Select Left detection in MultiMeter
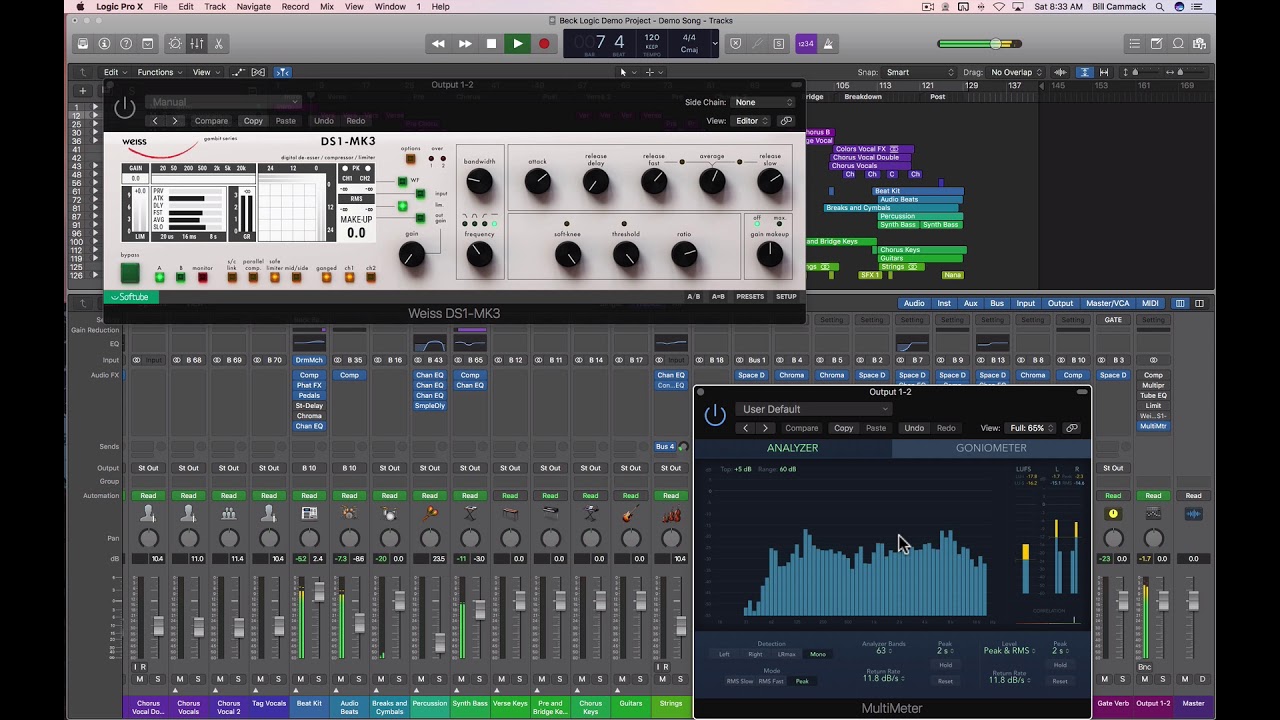Image resolution: width=1280 pixels, height=720 pixels. tap(724, 654)
